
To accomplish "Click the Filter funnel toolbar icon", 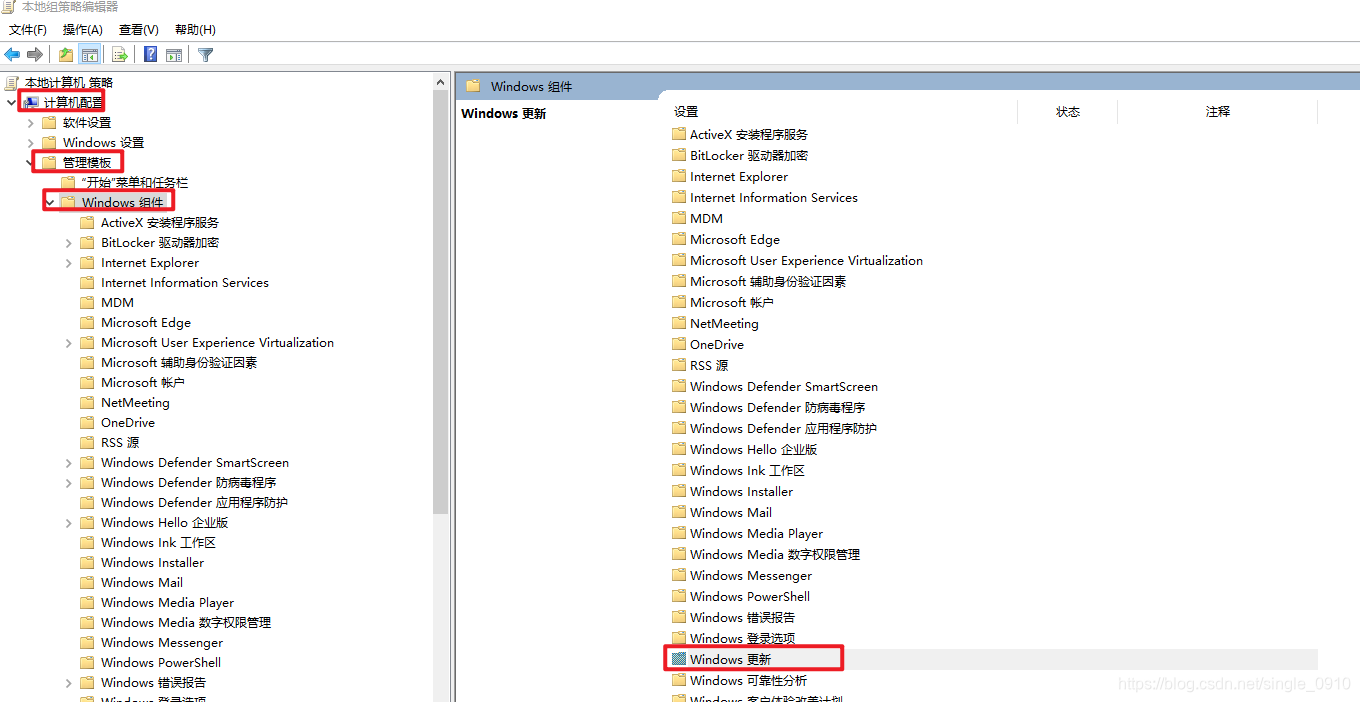I will point(206,54).
